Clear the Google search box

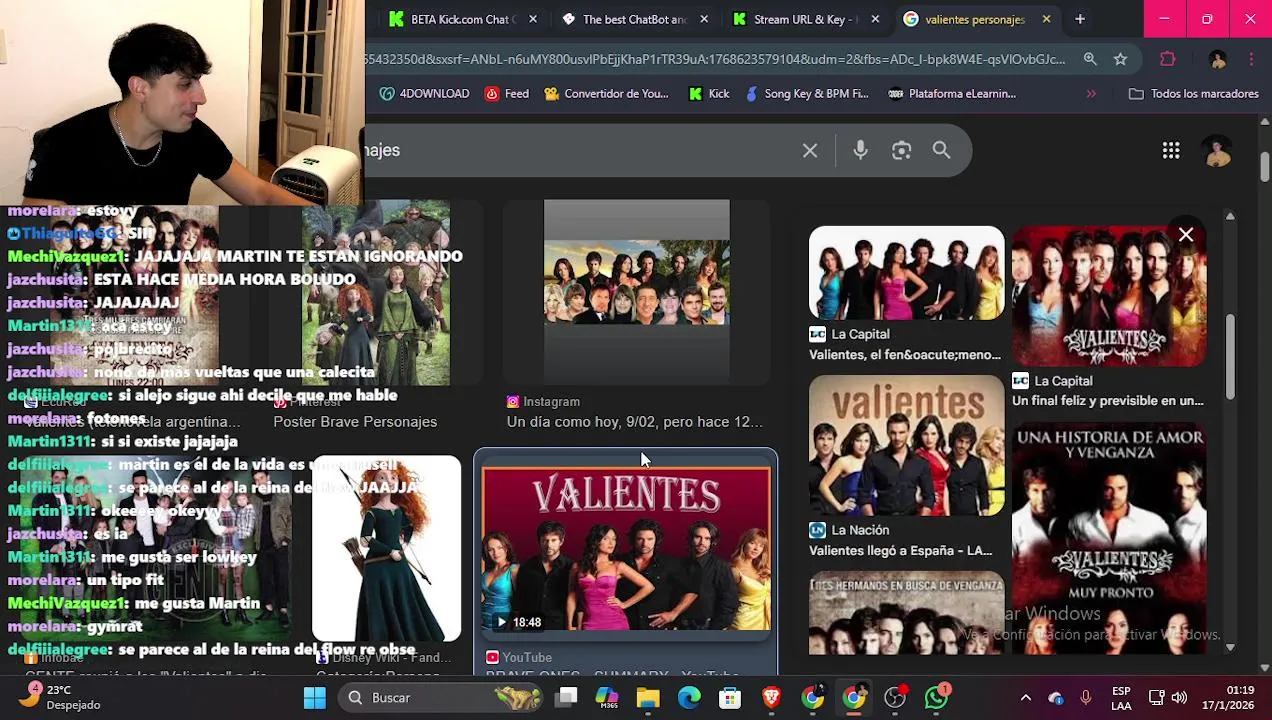pos(810,151)
